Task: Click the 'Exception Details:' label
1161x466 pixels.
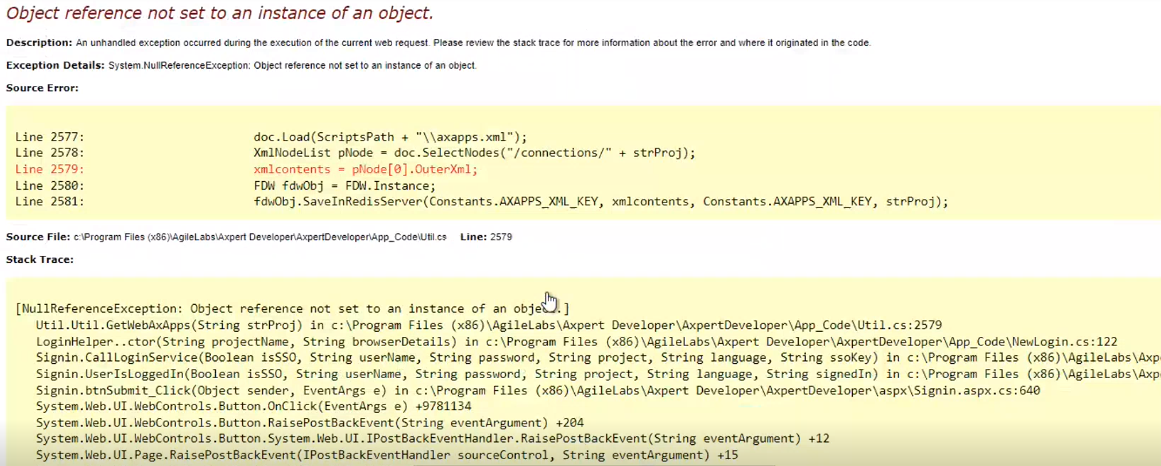Action: click(56, 65)
